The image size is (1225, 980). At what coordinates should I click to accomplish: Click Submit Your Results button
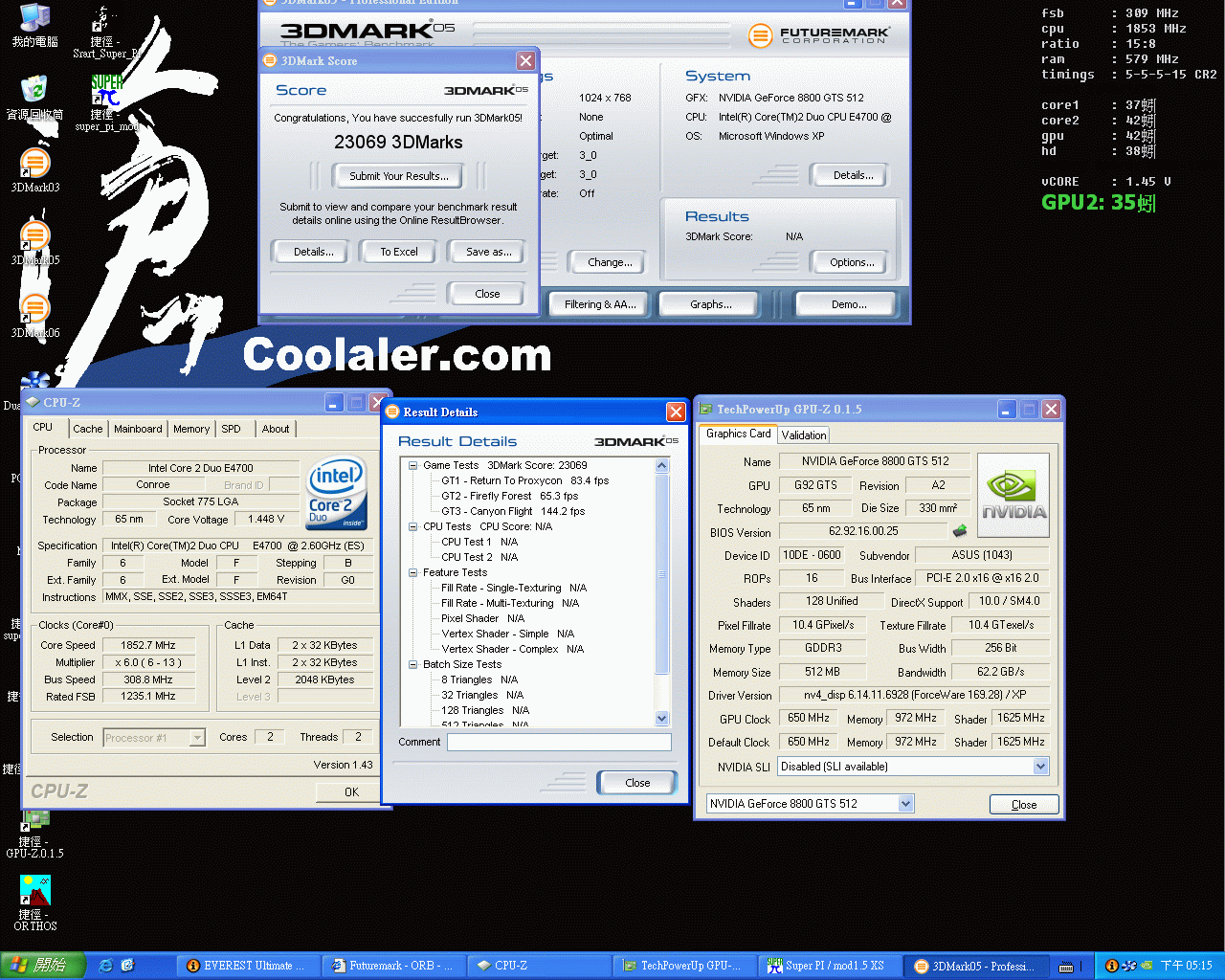(x=398, y=176)
